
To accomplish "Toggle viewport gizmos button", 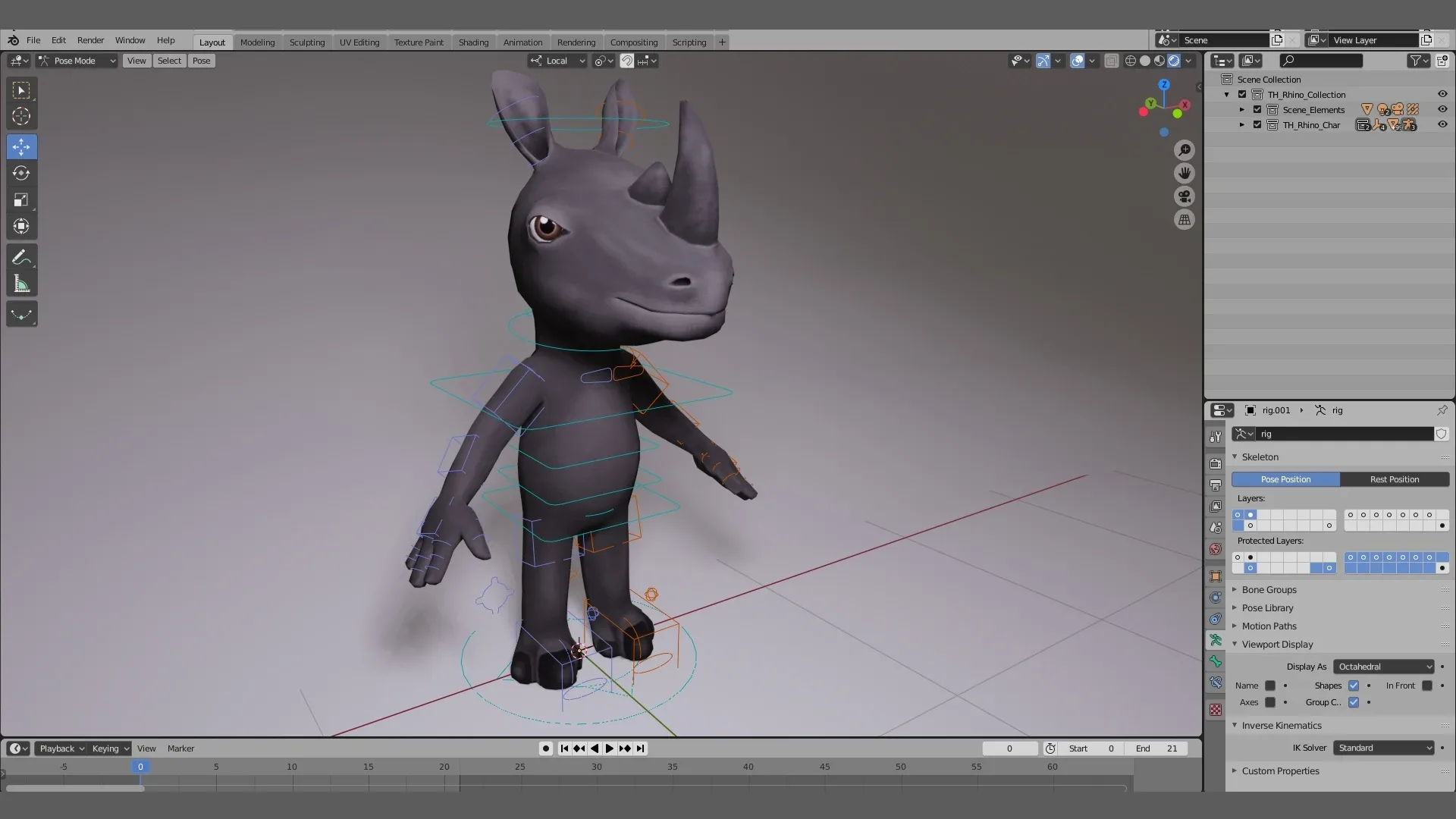I will tap(1043, 61).
